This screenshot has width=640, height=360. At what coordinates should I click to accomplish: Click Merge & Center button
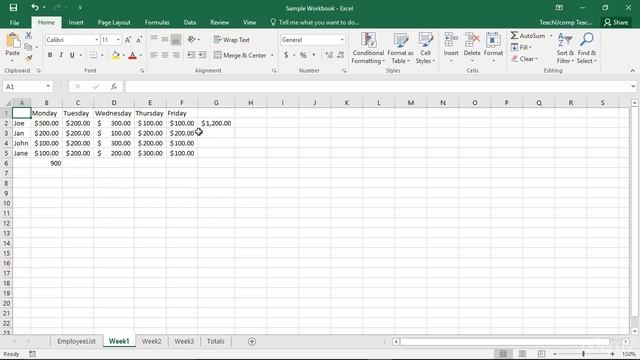[240, 55]
